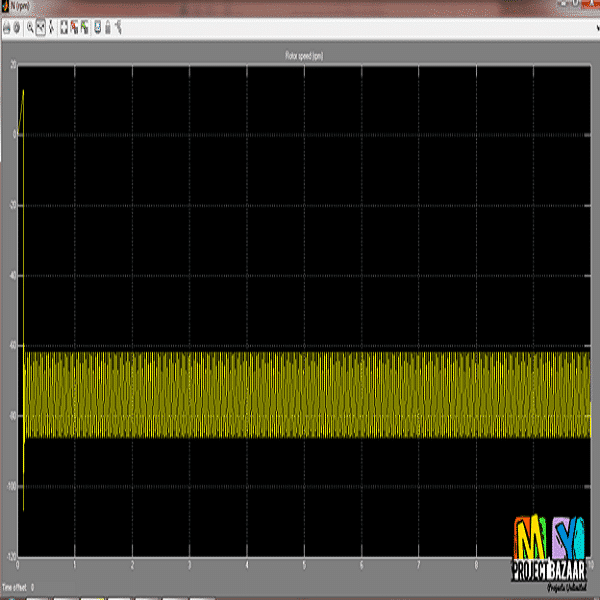
Task: Select the Zoom magnifier tool
Action: point(30,28)
